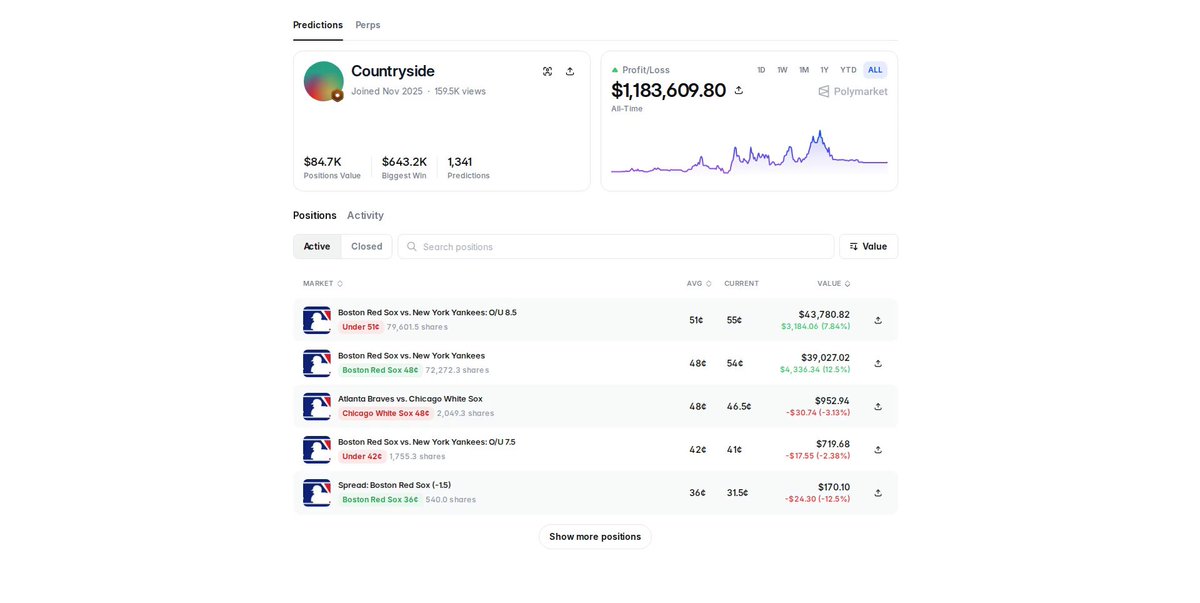
Task: Share the Spread: Boston Red Sox (-1.5) position
Action: 878,492
